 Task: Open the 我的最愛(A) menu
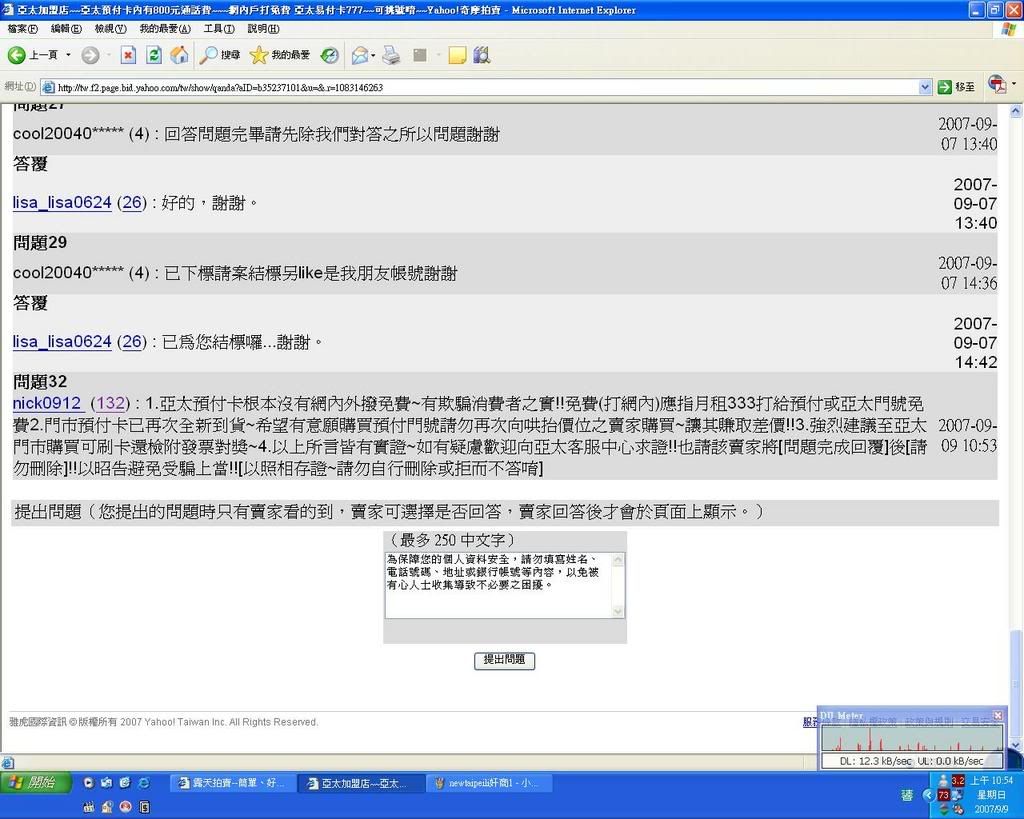pyautogui.click(x=165, y=29)
